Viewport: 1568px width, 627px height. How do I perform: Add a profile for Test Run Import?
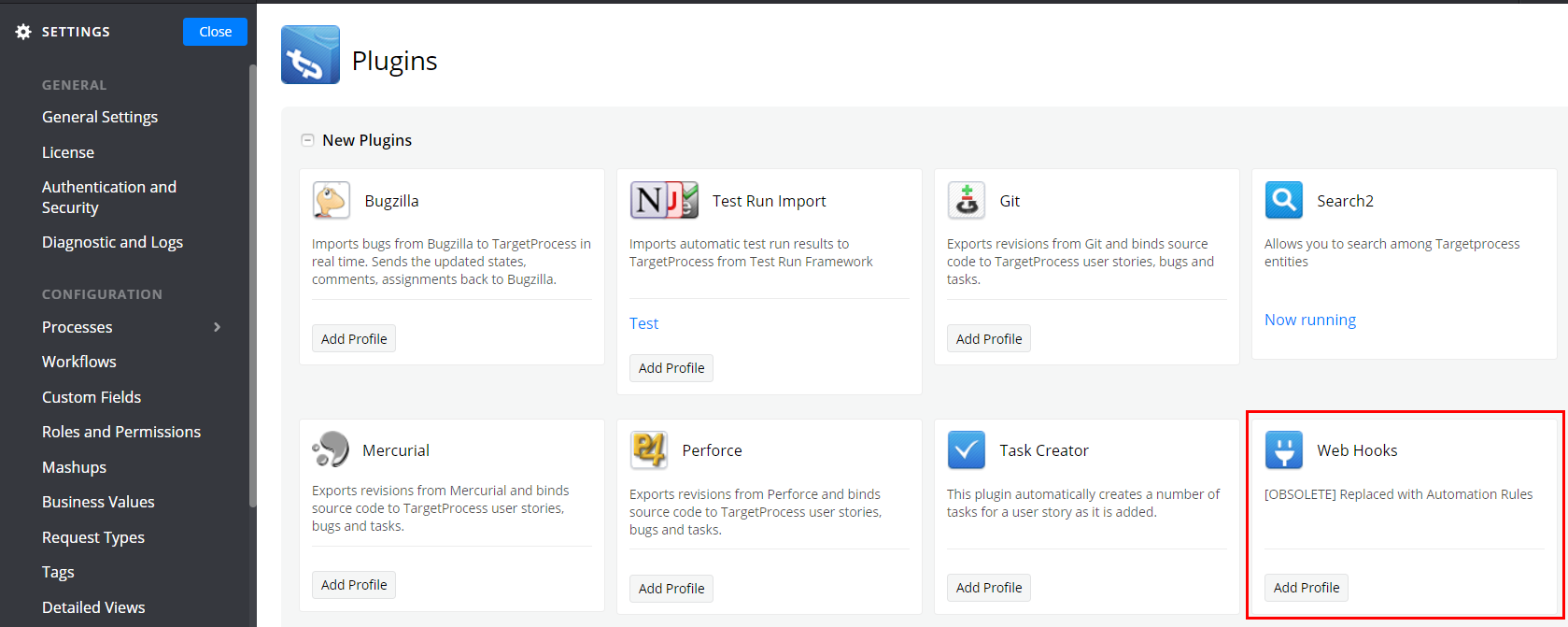click(x=671, y=368)
